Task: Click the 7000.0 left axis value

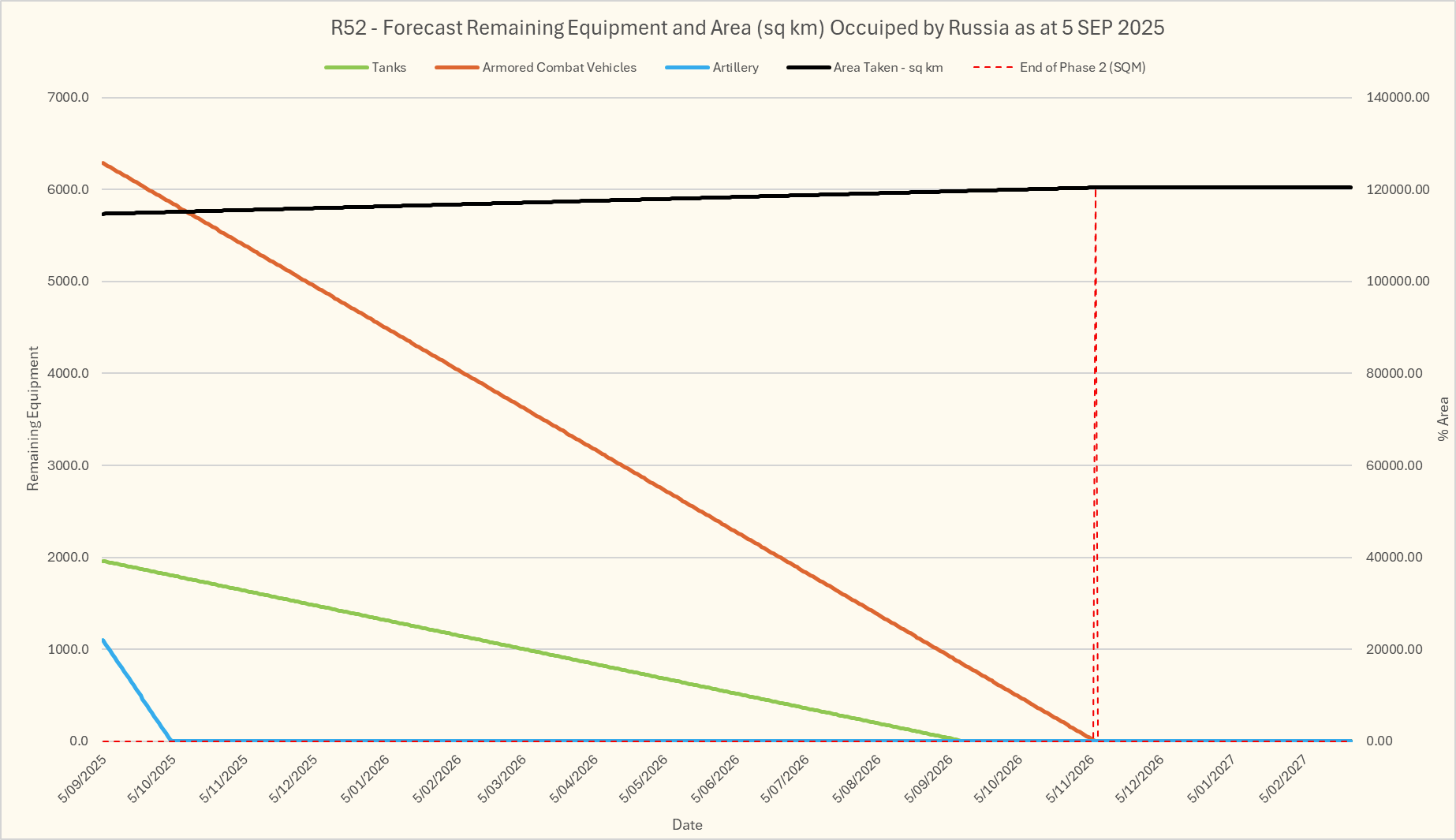Action: pyautogui.click(x=69, y=98)
